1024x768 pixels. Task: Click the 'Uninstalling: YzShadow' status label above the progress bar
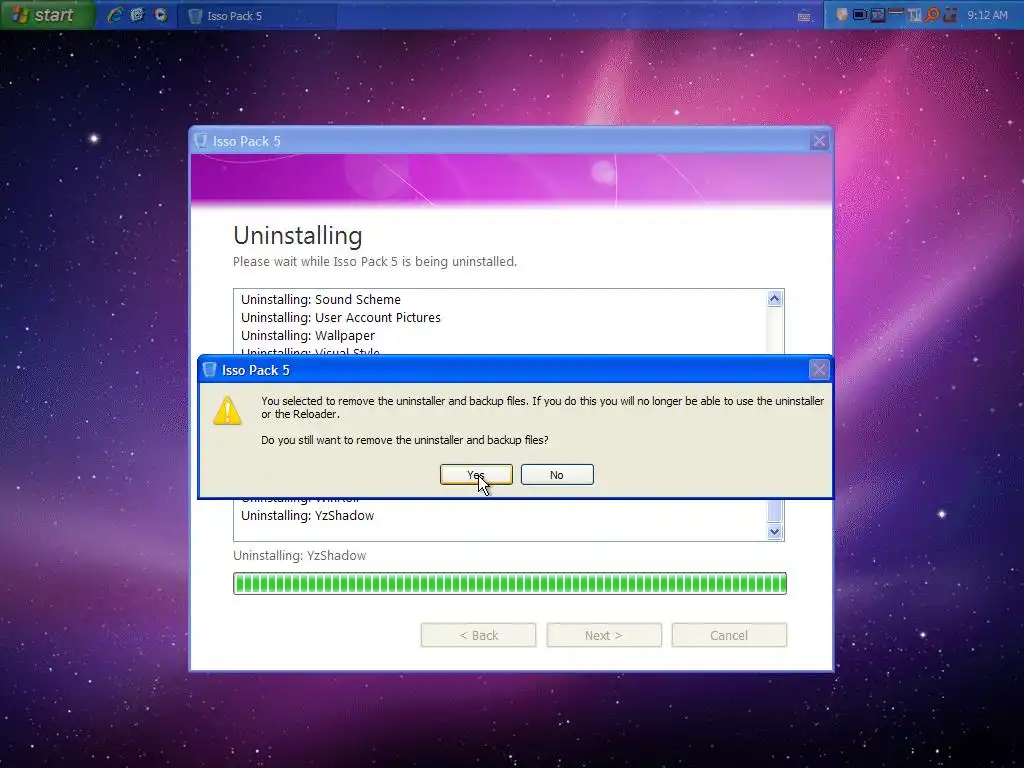point(300,556)
